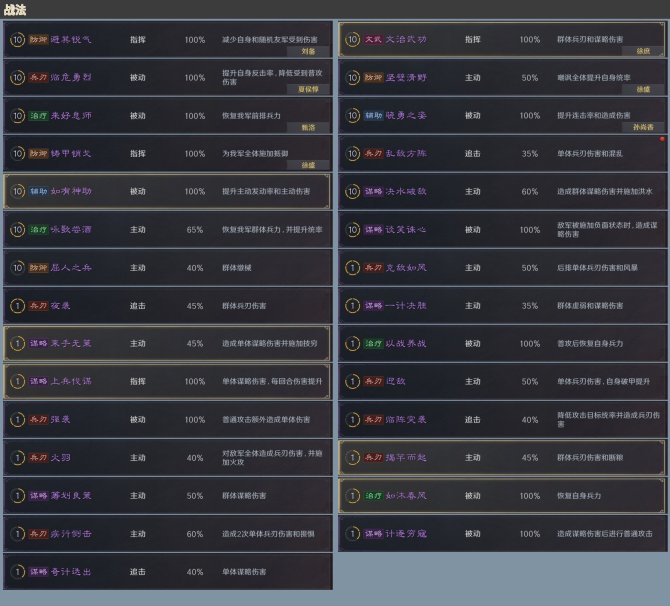The width and height of the screenshot is (670, 606).
Task: Click the 治疗 tag on 未好息师
Action: (40, 115)
